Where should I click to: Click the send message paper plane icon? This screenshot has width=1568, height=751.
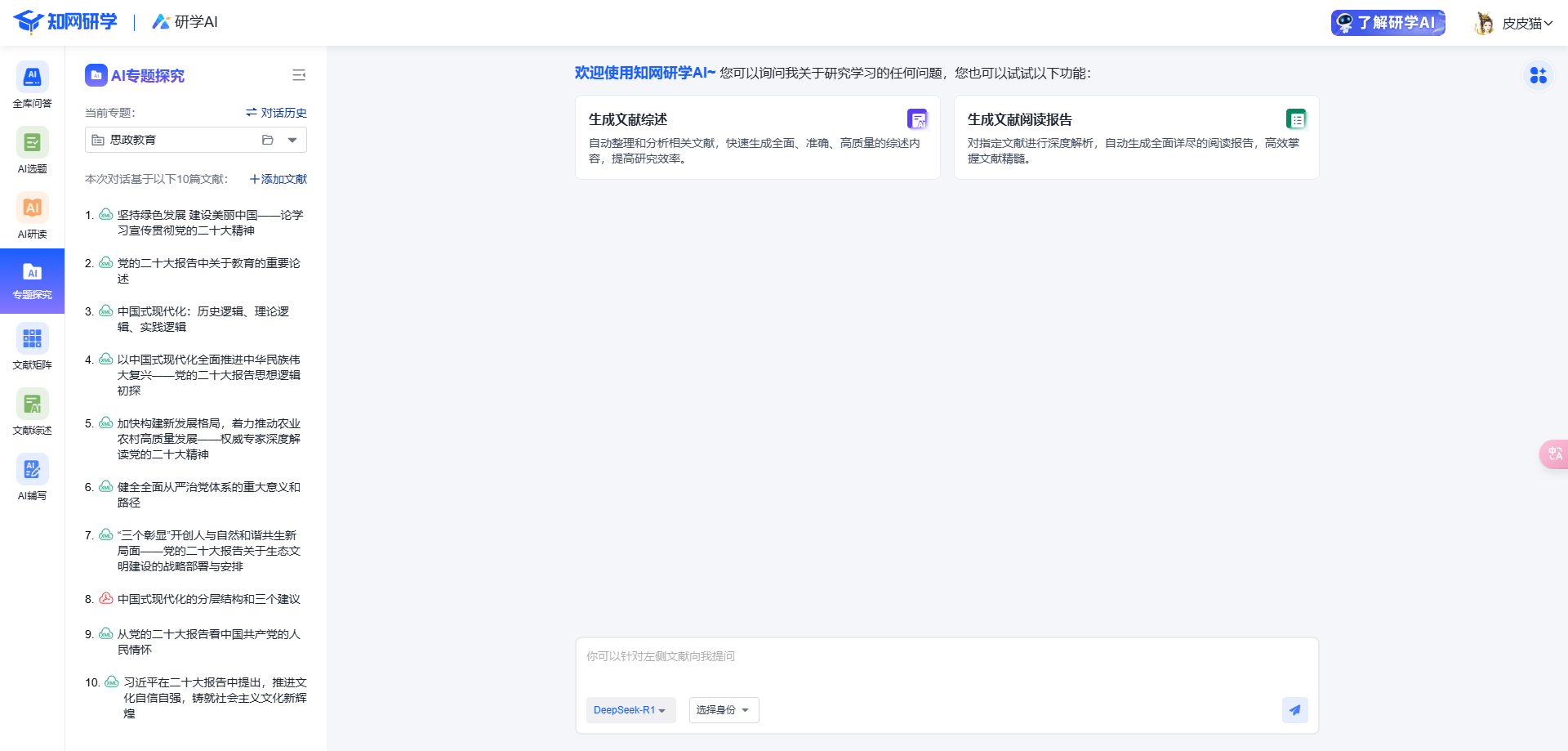click(x=1294, y=710)
